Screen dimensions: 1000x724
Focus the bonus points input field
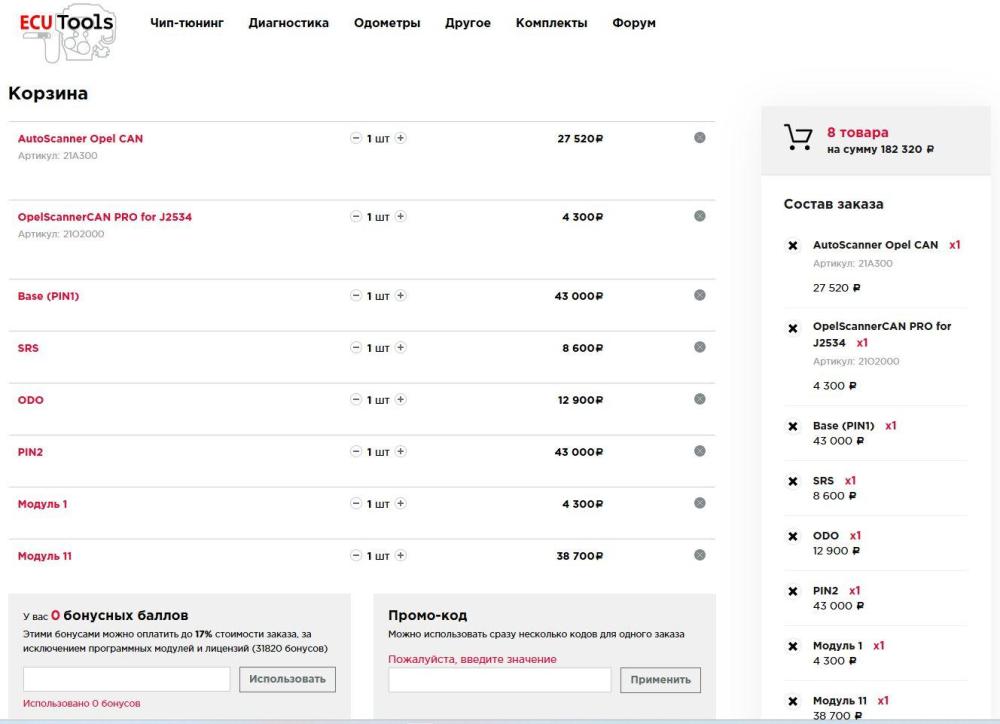coord(126,679)
